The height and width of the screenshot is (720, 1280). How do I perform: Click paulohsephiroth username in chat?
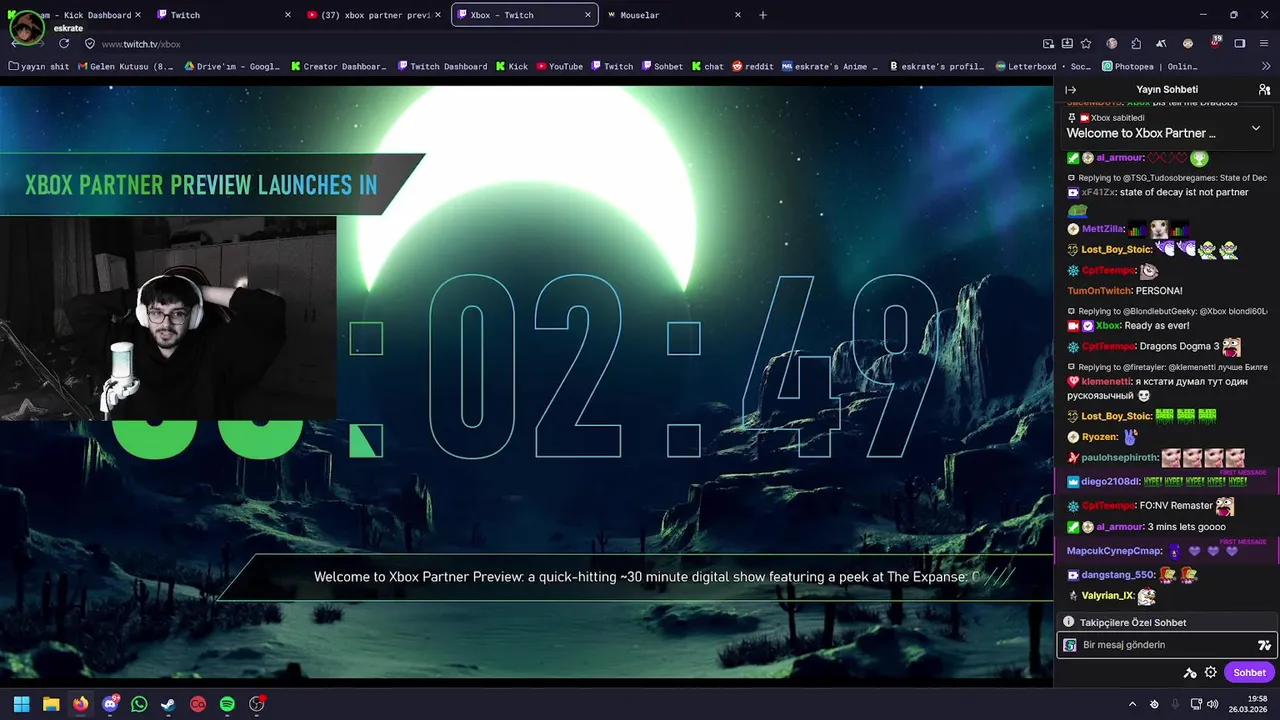coord(1119,458)
